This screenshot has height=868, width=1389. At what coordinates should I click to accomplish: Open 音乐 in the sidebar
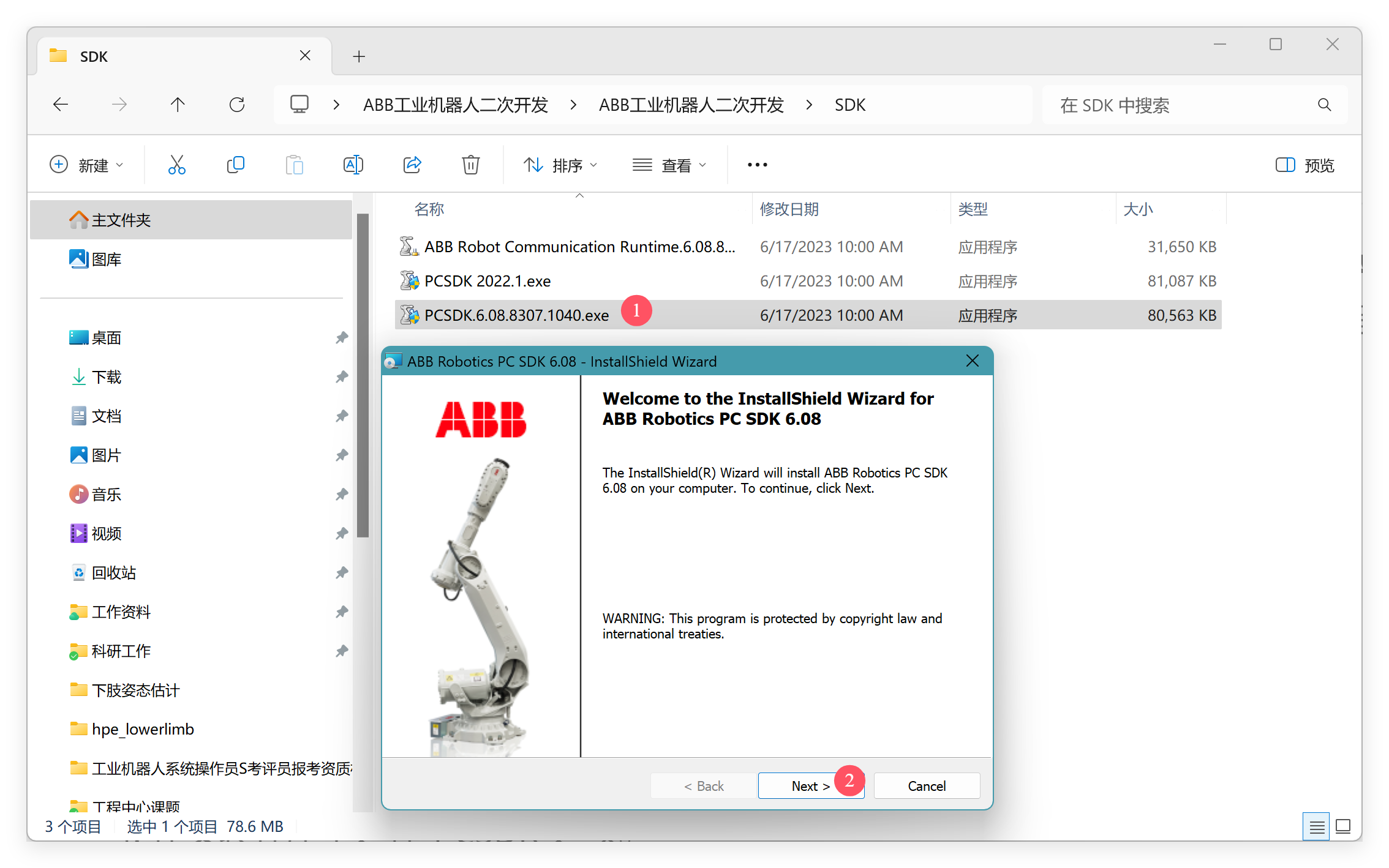pos(96,494)
